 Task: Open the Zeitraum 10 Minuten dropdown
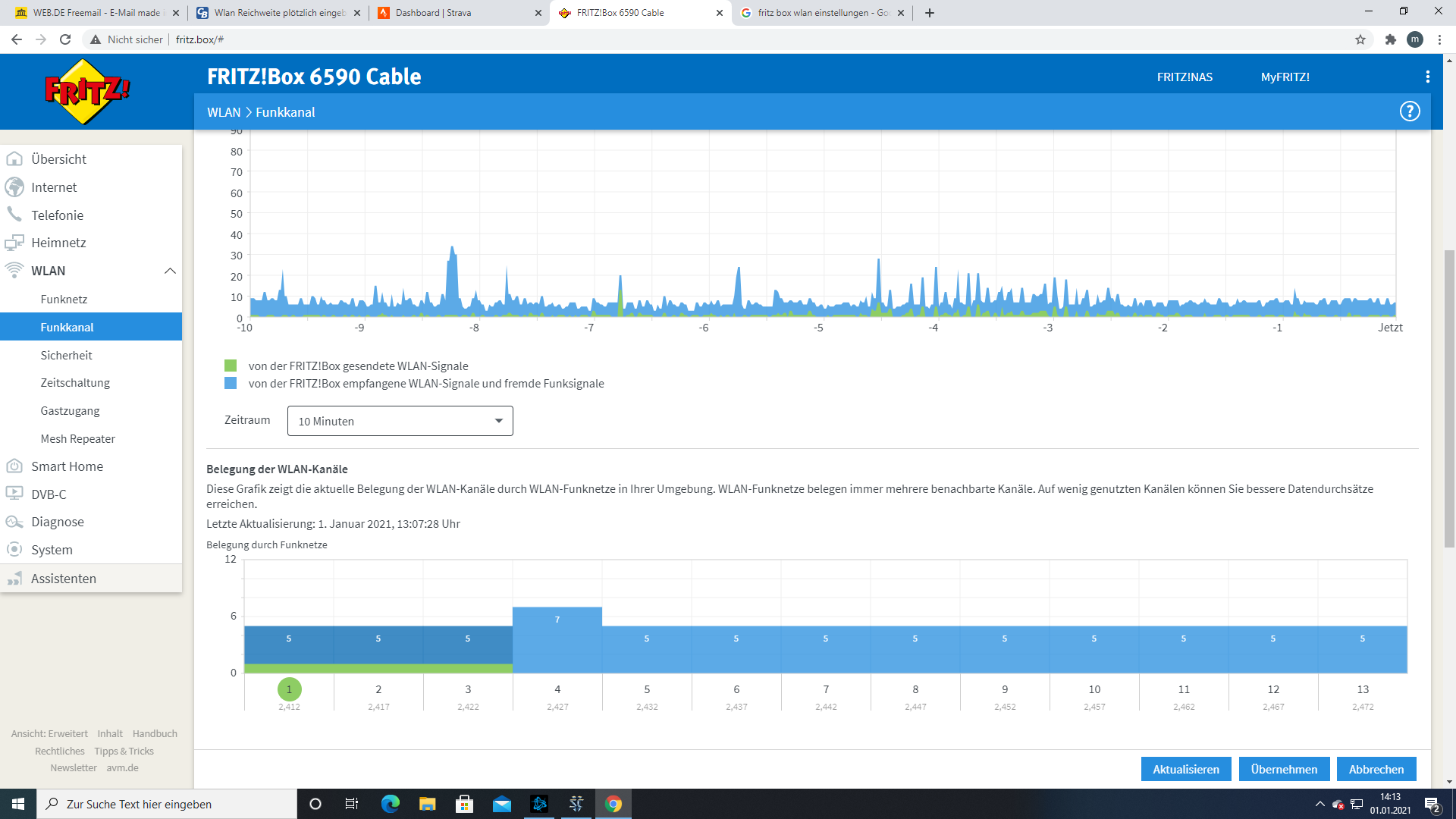400,421
